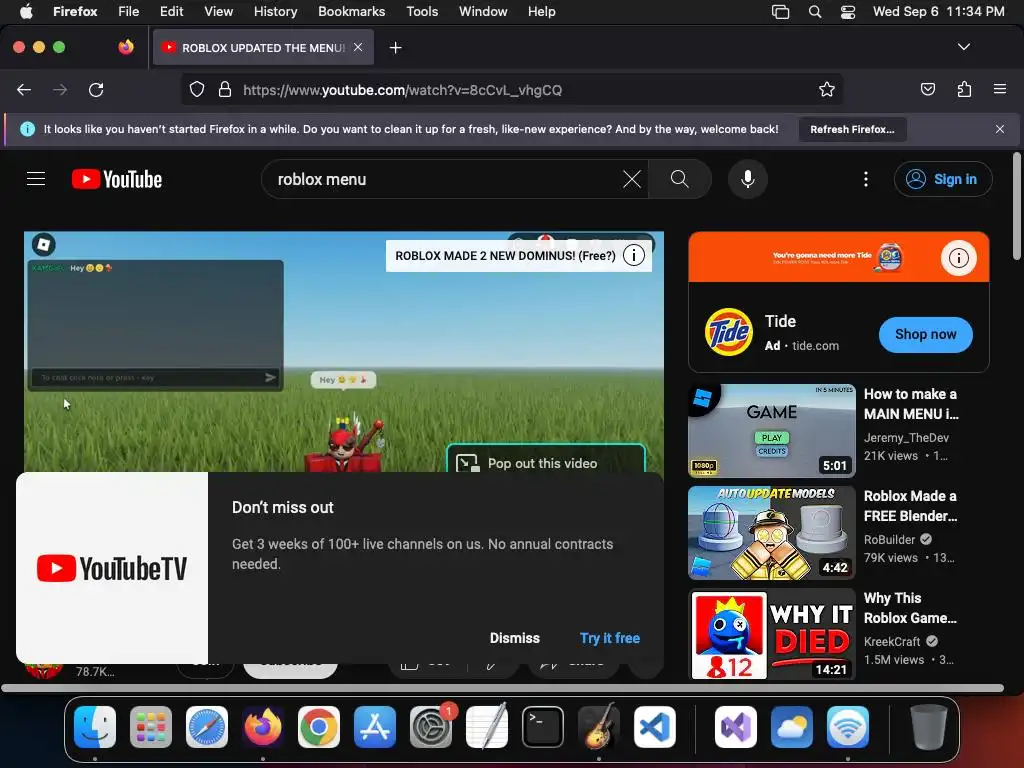Image resolution: width=1024 pixels, height=768 pixels.
Task: Click the Jeremy_TheDev channel name
Action: click(906, 438)
